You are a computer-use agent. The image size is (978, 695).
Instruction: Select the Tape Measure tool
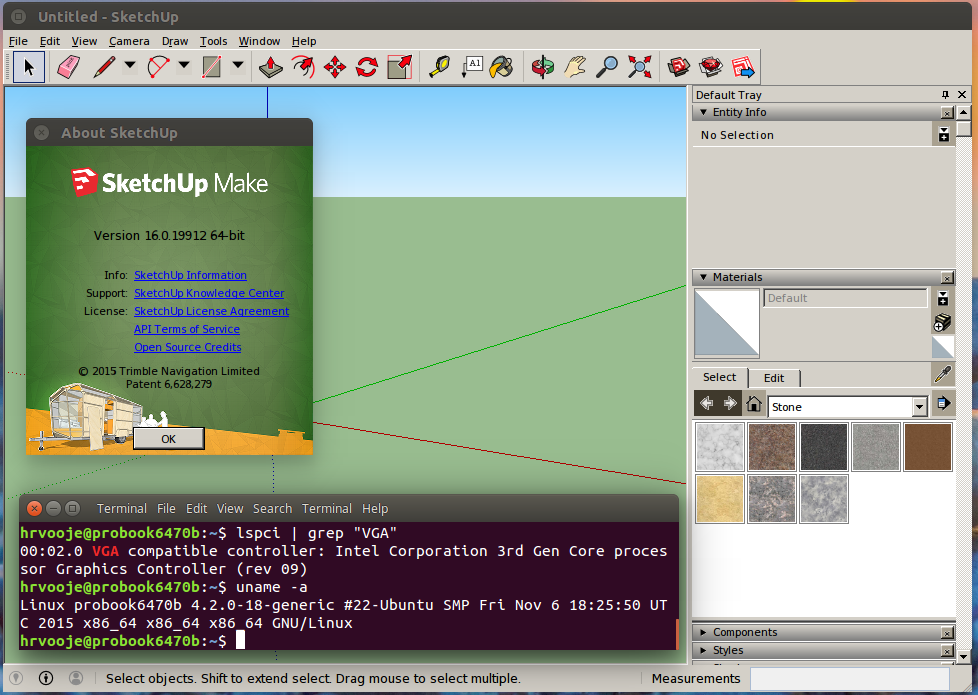pyautogui.click(x=439, y=67)
